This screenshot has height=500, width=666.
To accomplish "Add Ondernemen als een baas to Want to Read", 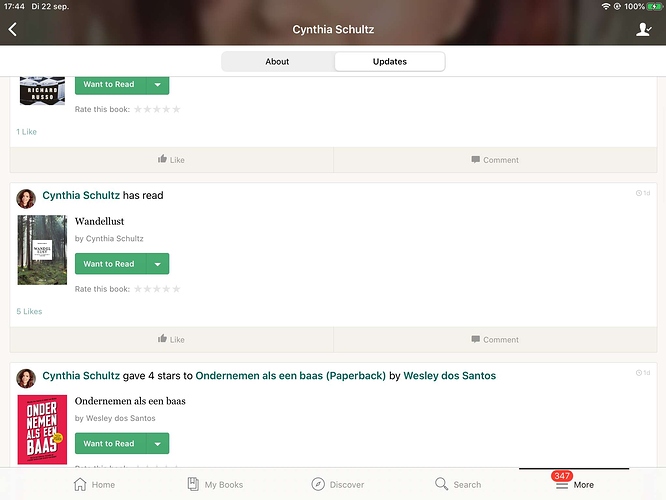I will [x=110, y=444].
